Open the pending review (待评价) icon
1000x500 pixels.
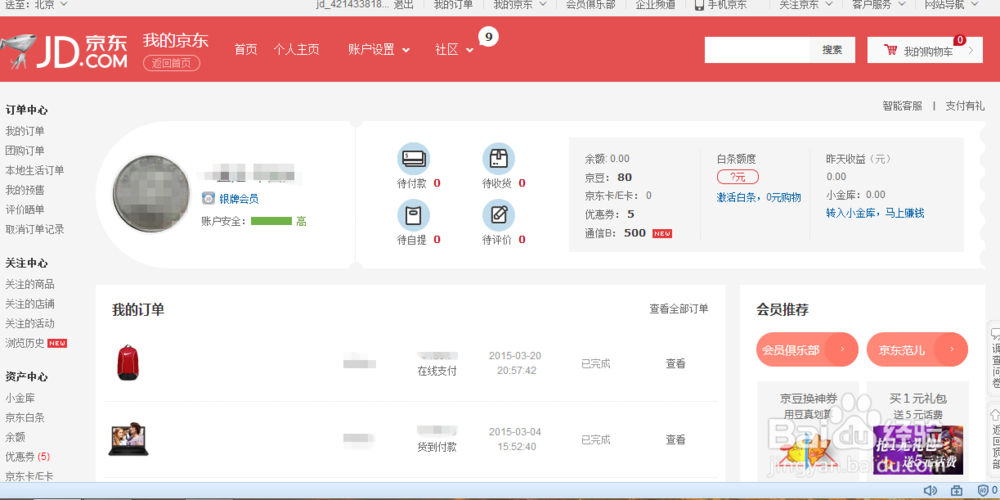point(498,214)
